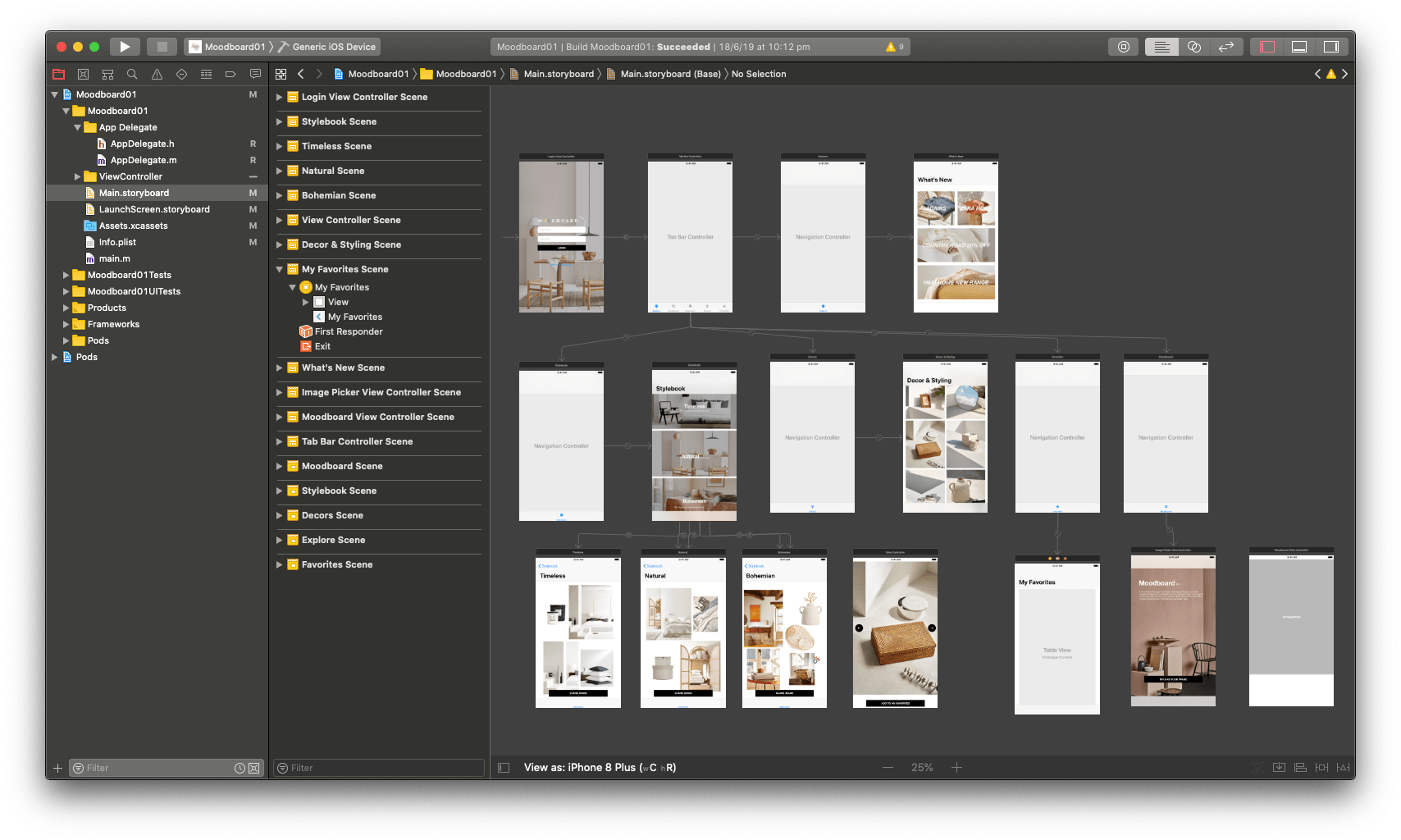Toggle the Inspectors panel visibility
This screenshot has height=840, width=1401.
coord(1330,47)
